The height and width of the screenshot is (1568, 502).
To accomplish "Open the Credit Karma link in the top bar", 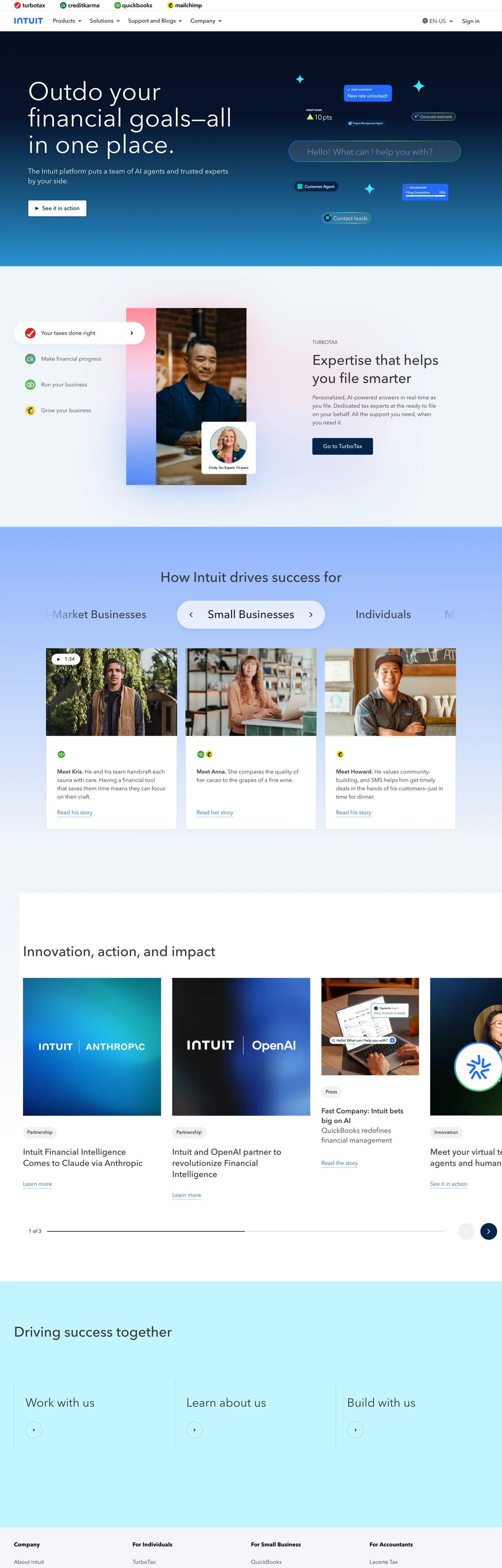I will point(80,6).
